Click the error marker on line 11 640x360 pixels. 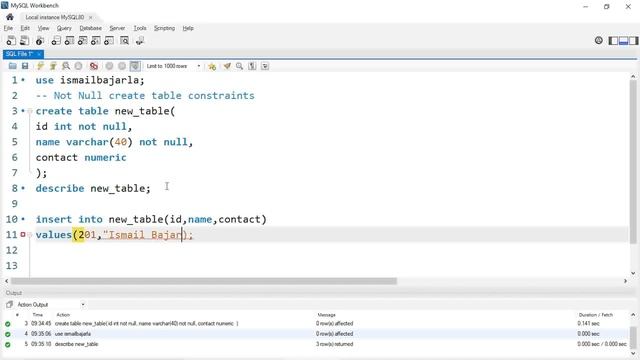23,234
